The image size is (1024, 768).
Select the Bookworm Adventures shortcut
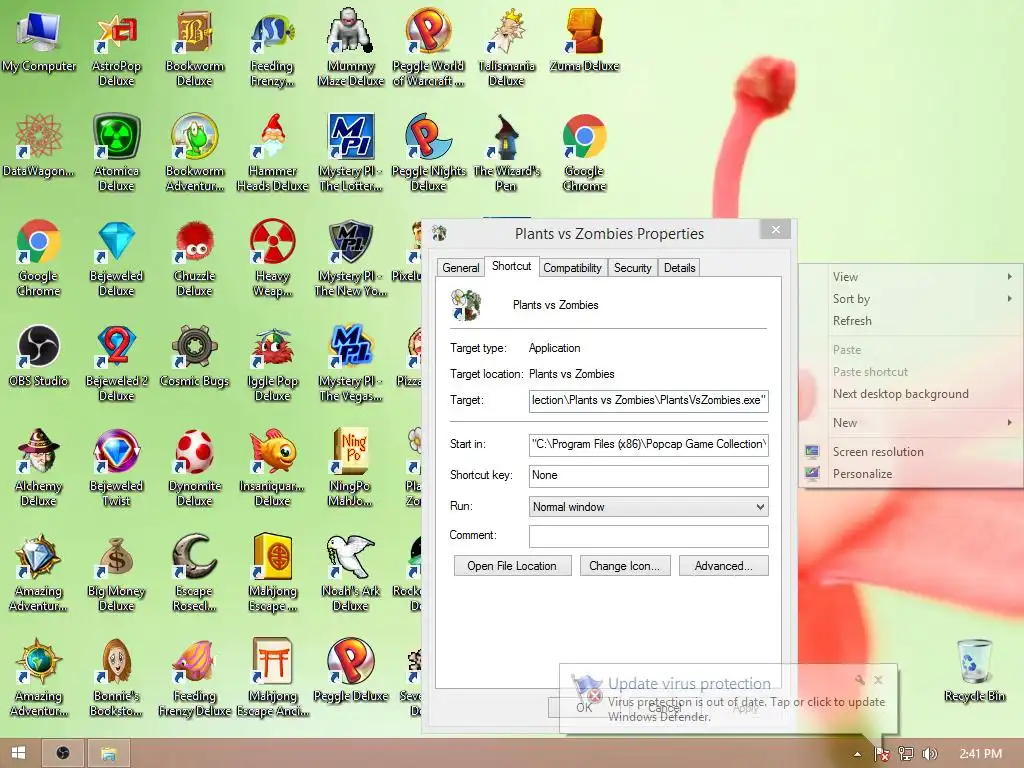195,154
